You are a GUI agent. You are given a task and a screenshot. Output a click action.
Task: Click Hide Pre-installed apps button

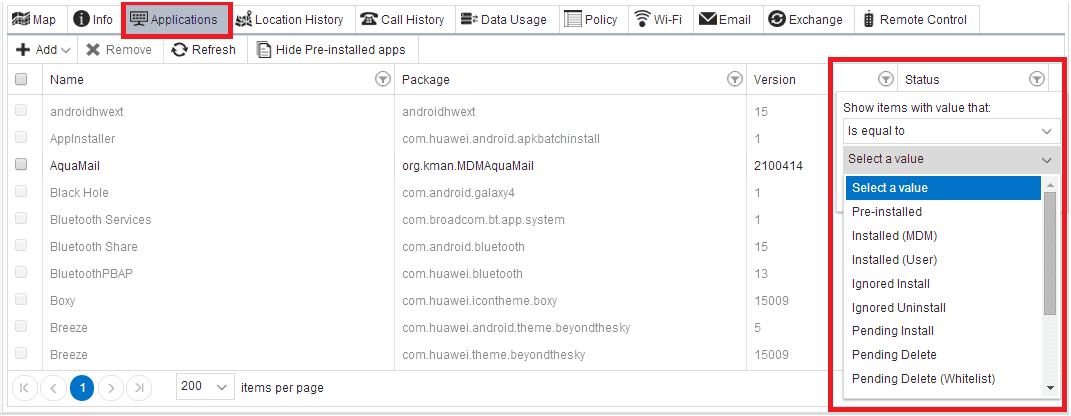(331, 50)
